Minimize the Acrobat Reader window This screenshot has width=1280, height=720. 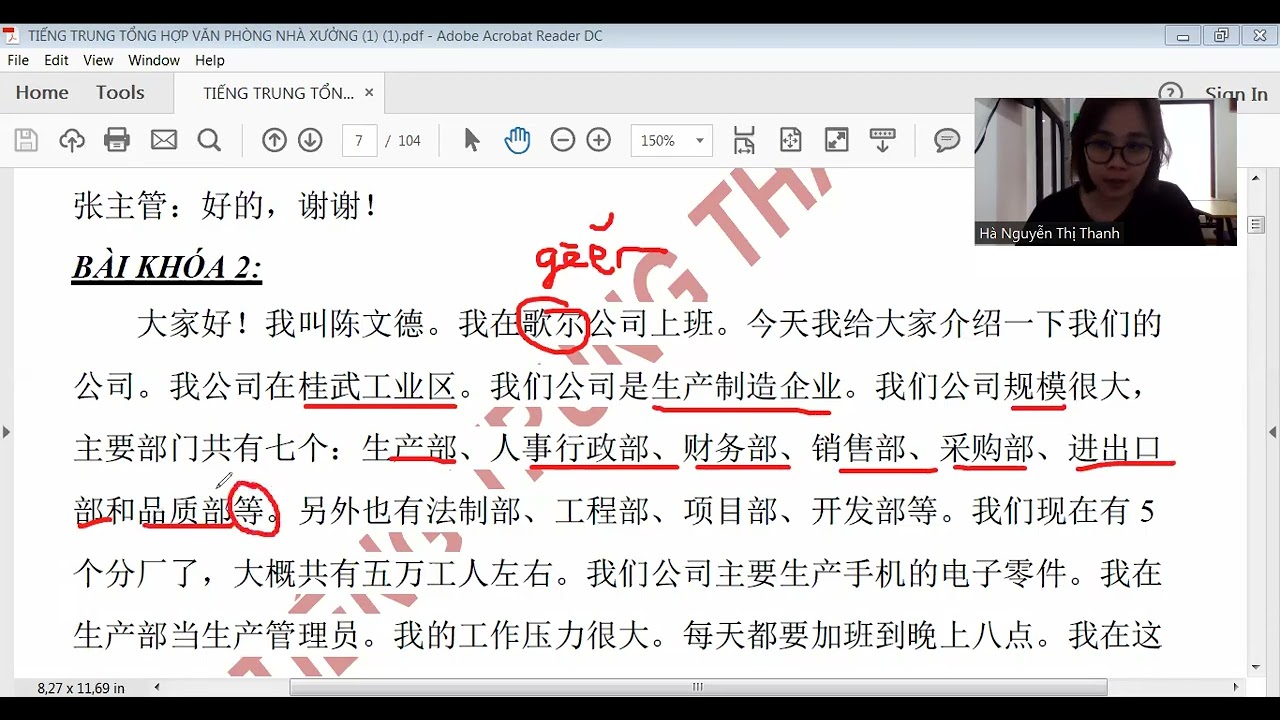1183,35
